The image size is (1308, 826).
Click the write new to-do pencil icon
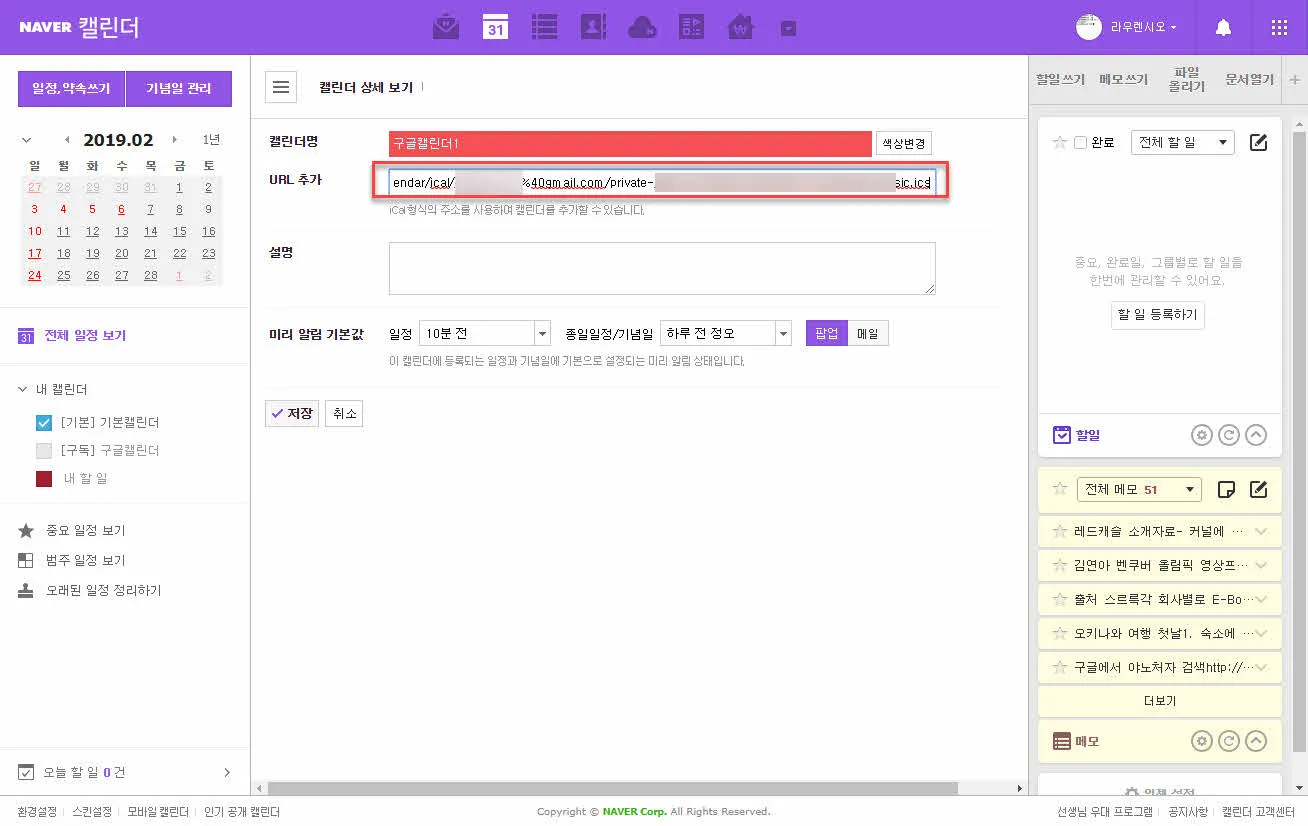click(x=1259, y=143)
